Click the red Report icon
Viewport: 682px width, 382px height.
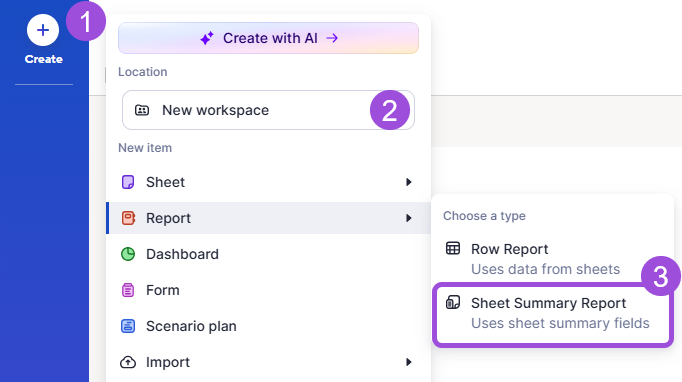pos(128,218)
